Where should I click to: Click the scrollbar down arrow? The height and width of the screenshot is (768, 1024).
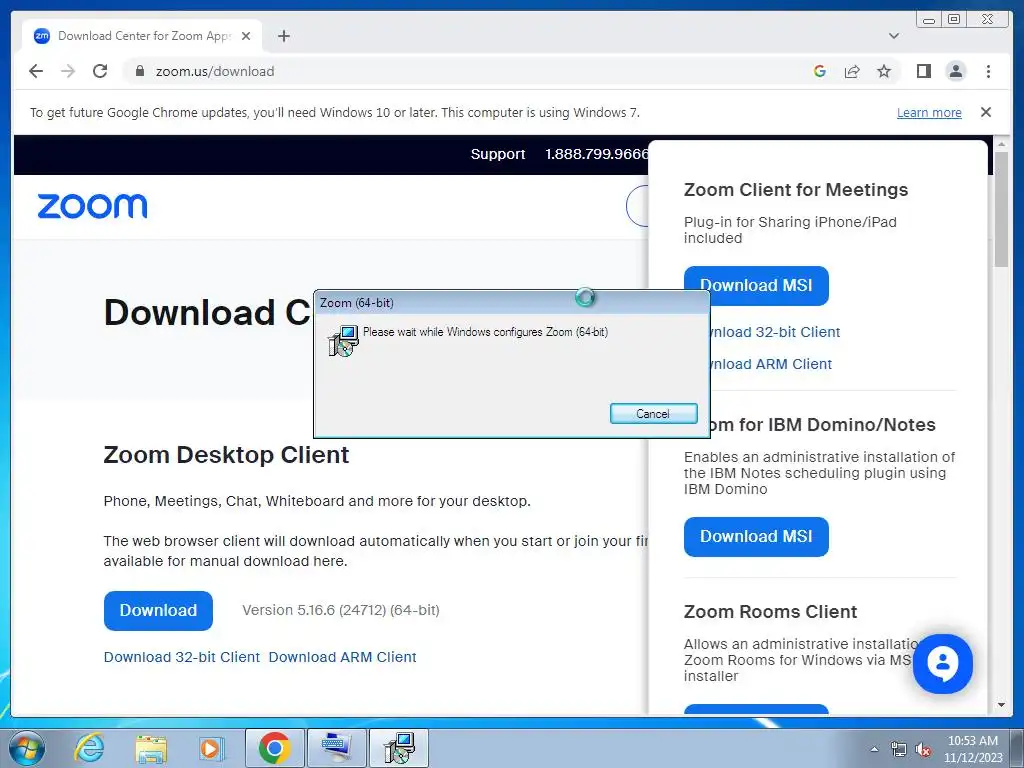pos(1001,705)
